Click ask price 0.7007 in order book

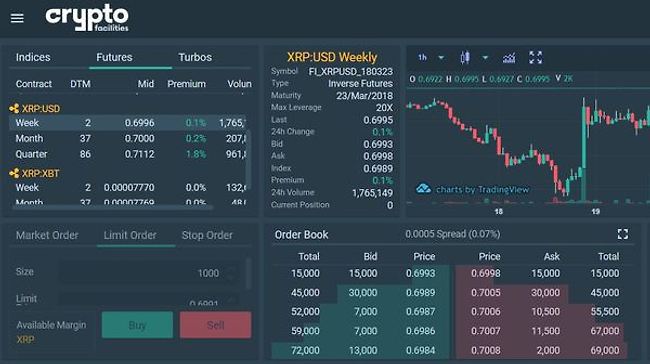point(485,331)
